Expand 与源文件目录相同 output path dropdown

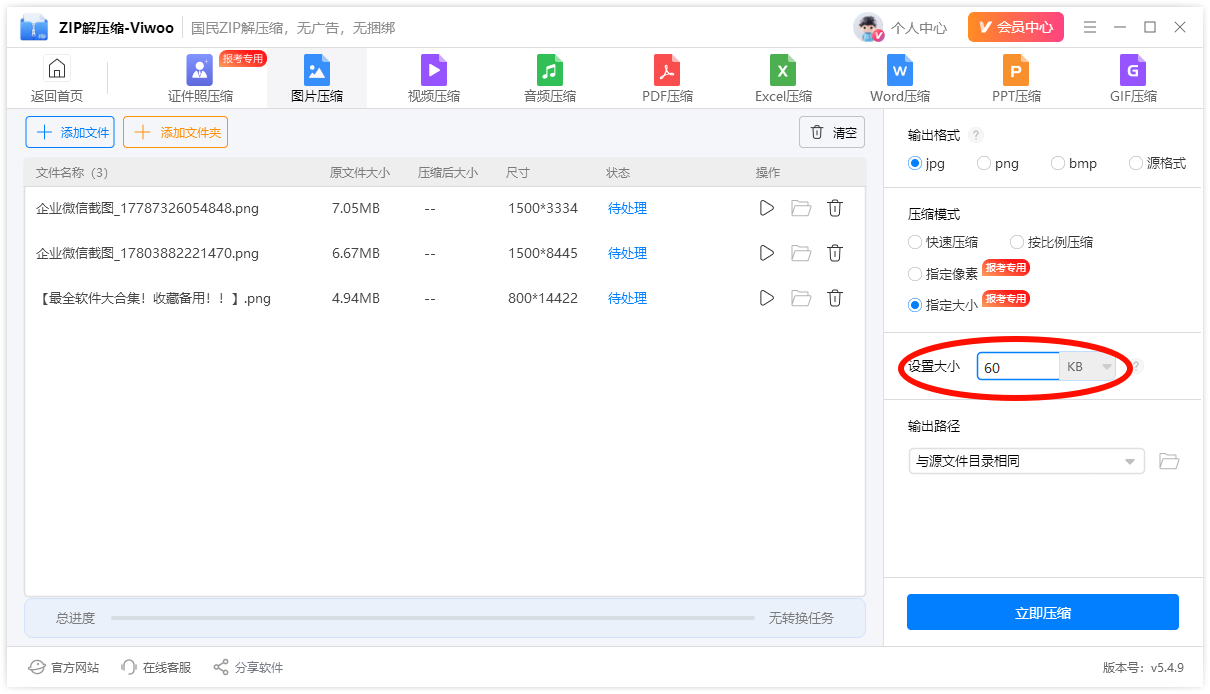click(x=1026, y=461)
